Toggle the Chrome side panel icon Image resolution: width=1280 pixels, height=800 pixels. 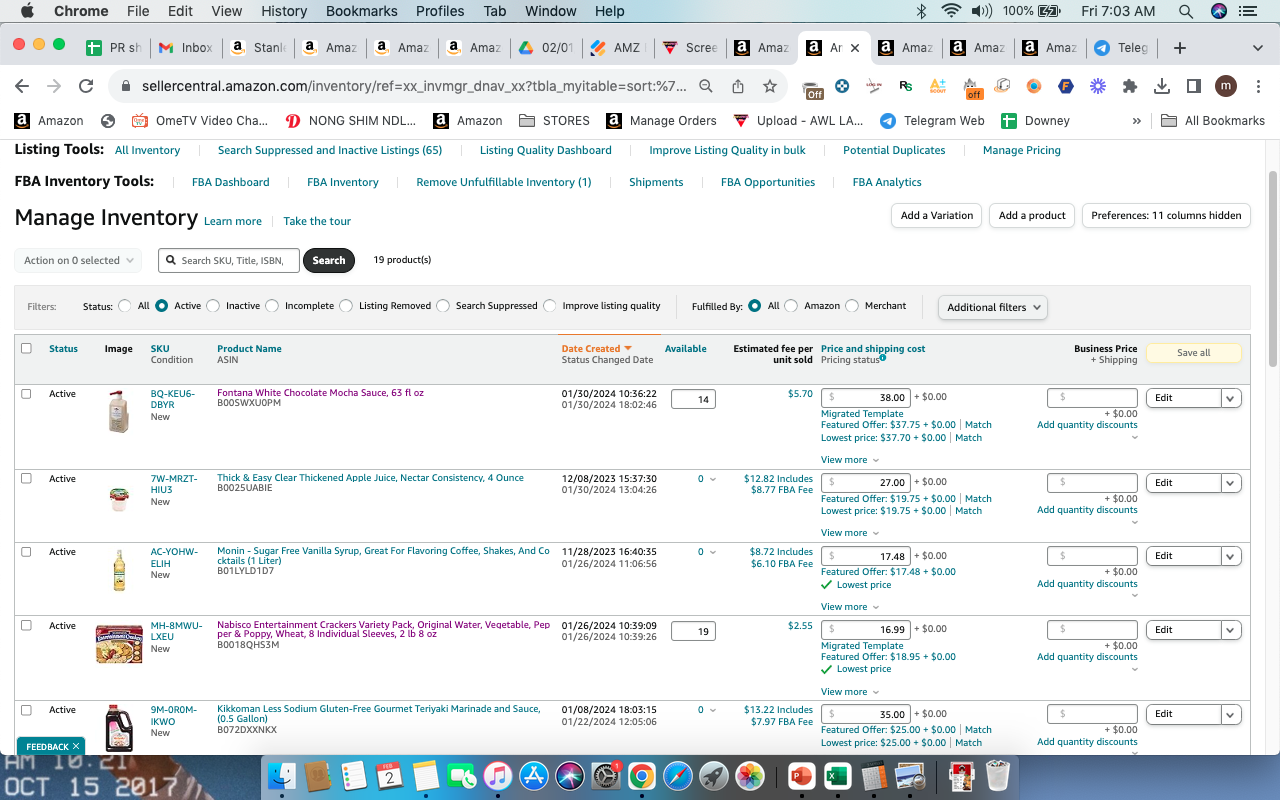(x=1193, y=86)
